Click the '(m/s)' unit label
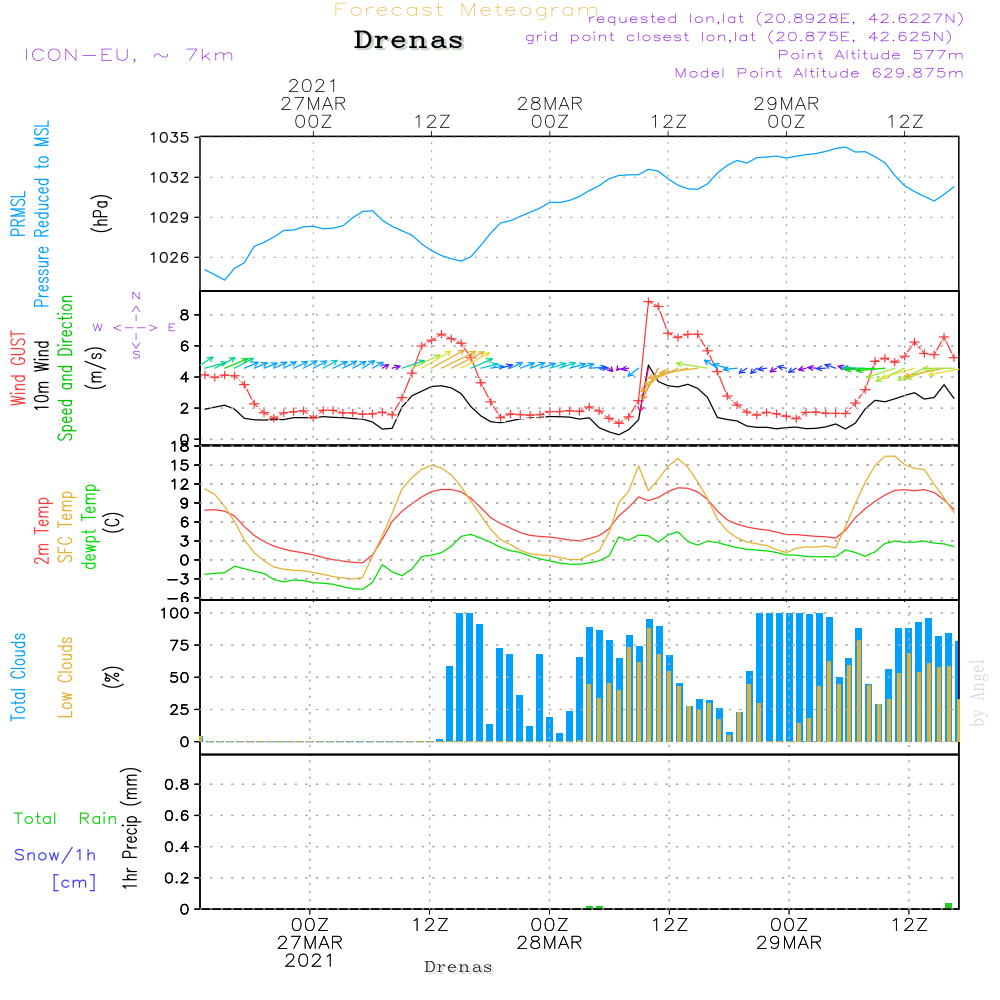 (96, 368)
